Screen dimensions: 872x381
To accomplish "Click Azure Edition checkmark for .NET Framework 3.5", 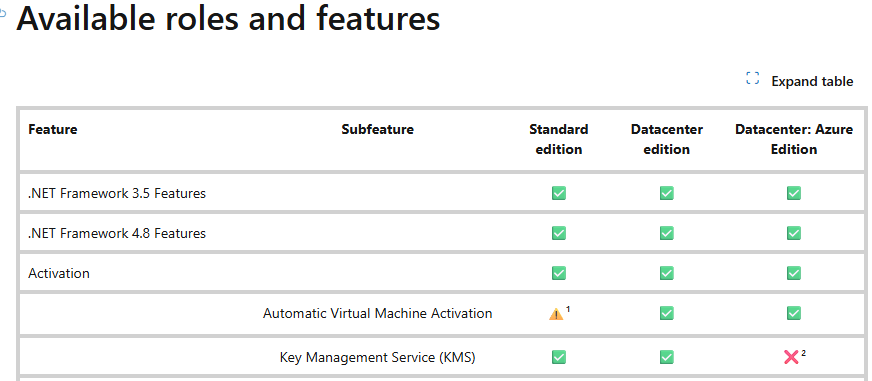I will 794,194.
